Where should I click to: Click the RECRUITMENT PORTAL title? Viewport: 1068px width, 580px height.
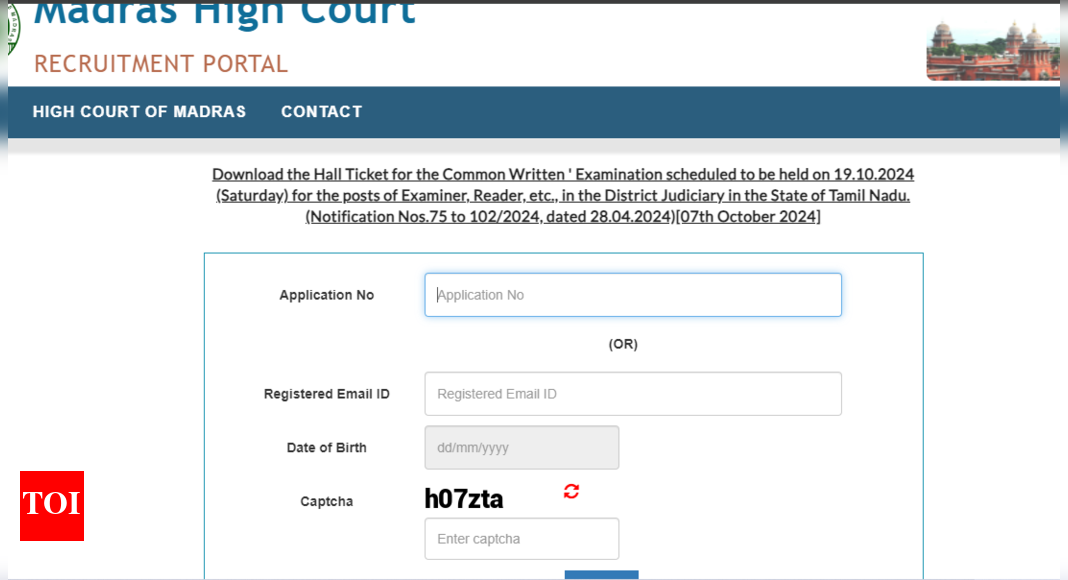[160, 63]
